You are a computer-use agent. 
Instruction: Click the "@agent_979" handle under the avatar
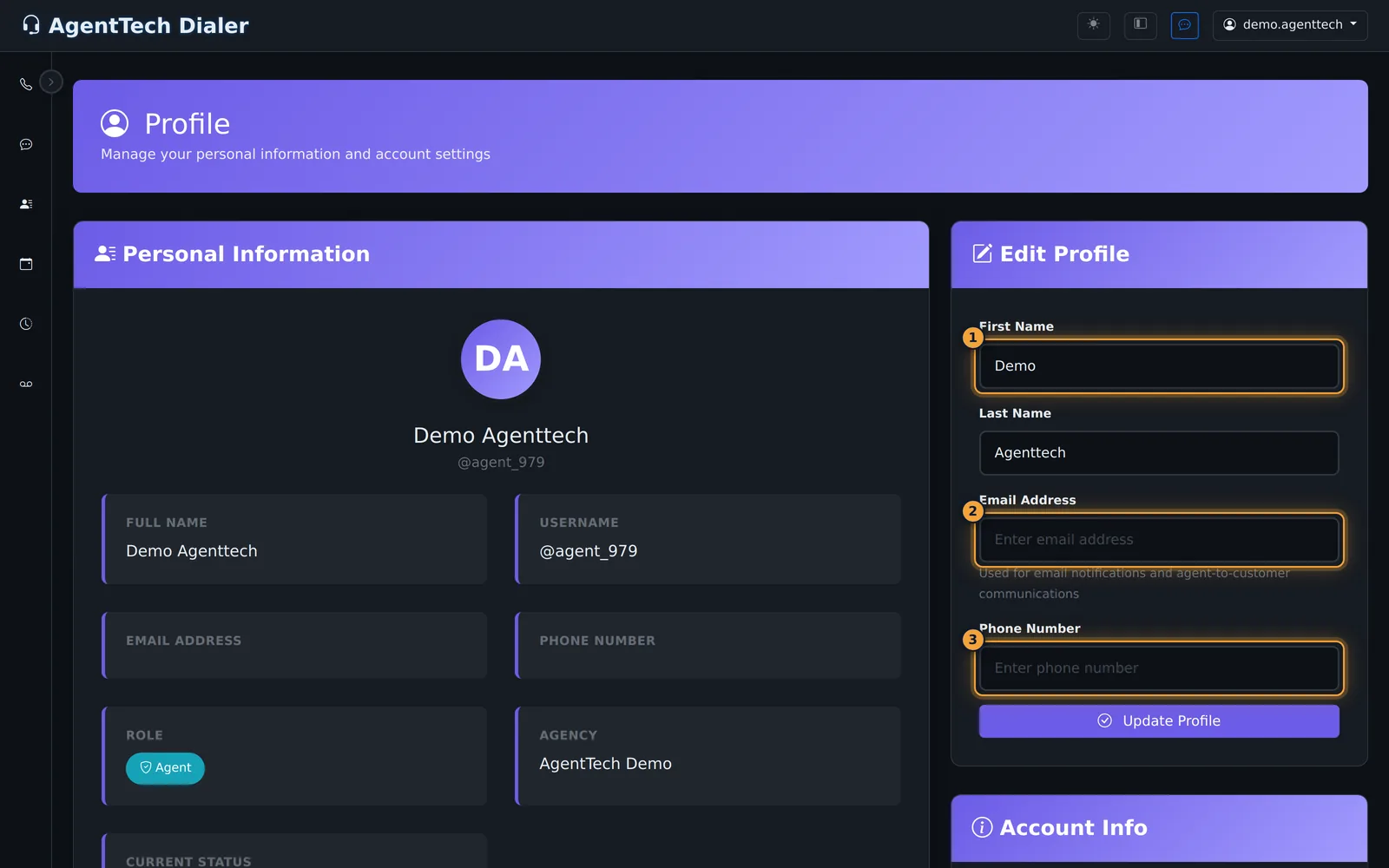tap(501, 463)
